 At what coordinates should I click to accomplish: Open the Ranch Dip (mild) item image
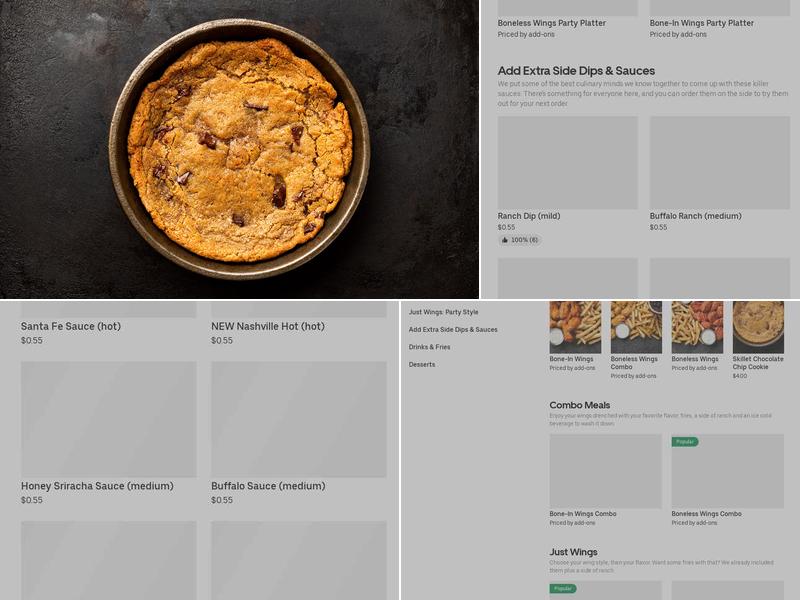[x=567, y=162]
